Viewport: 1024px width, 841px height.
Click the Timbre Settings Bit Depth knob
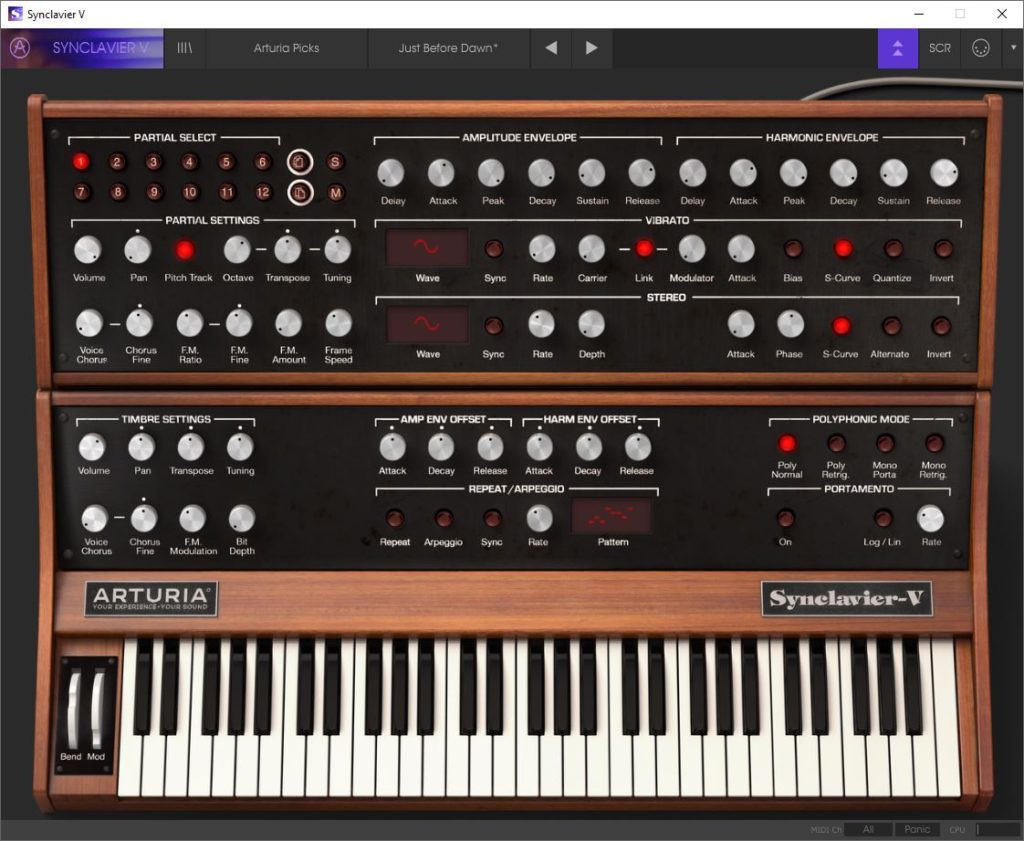click(242, 518)
